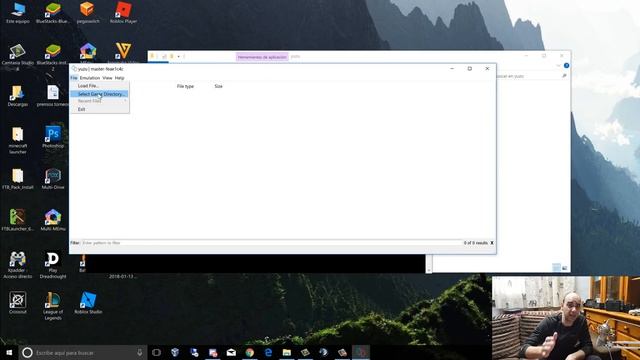Open the Xpadder desktop shortcut
The width and height of the screenshot is (640, 360).
point(18,265)
